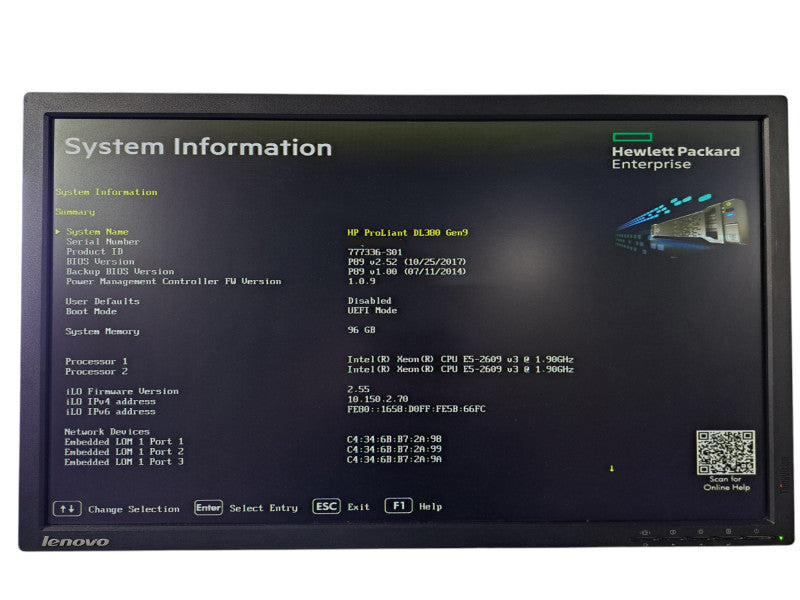Click the up/down arrows key icon

[x=67, y=509]
